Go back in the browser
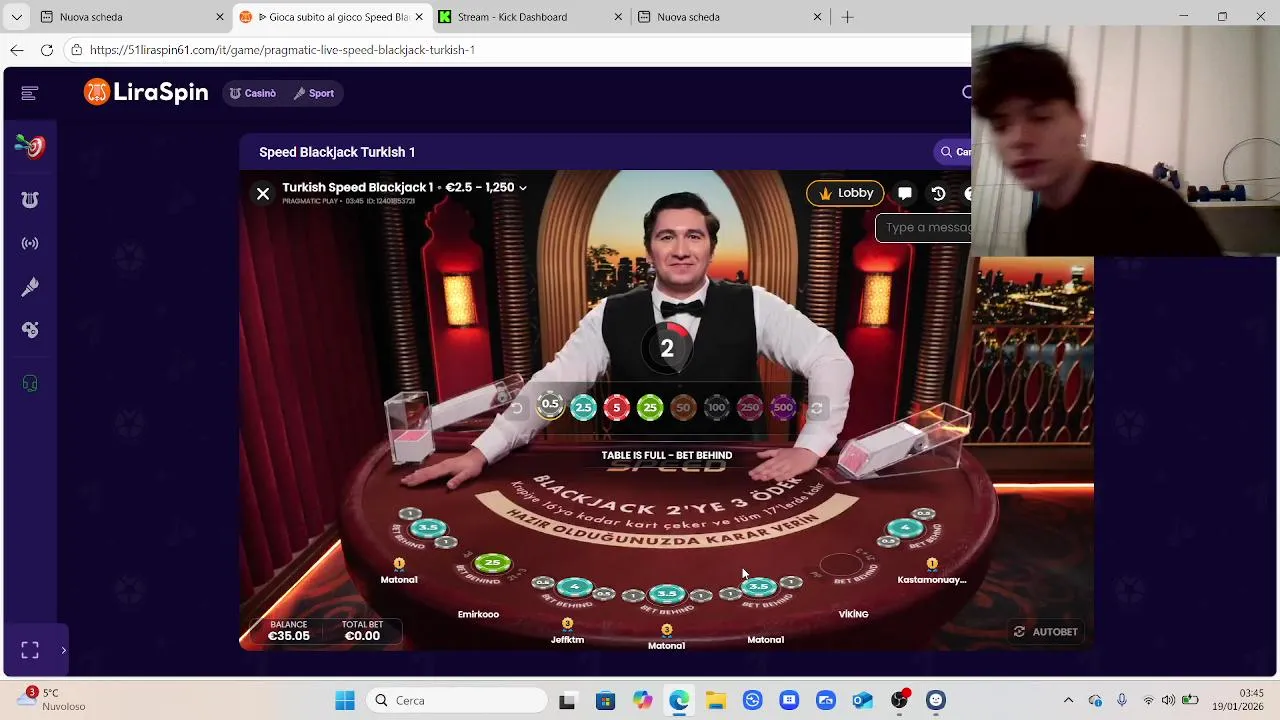 (x=17, y=50)
